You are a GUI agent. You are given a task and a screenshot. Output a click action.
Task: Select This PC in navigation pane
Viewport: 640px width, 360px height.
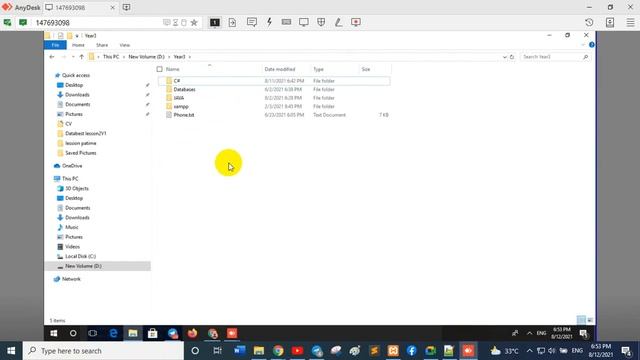pyautogui.click(x=70, y=179)
